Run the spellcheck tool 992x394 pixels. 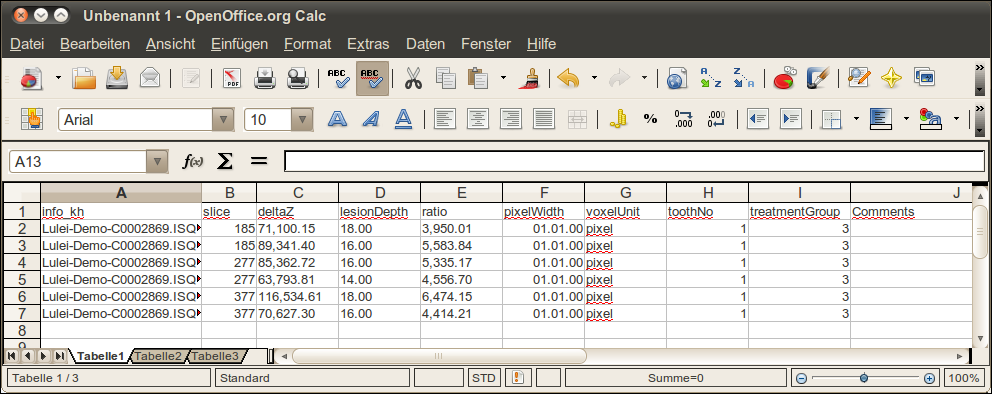click(x=339, y=78)
